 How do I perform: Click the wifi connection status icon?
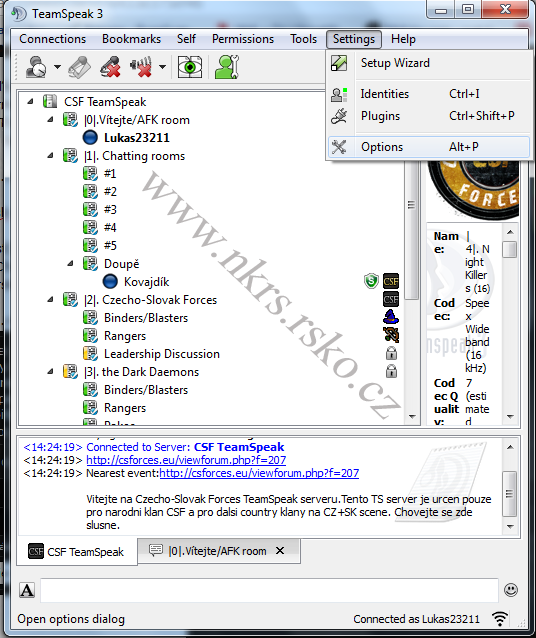point(500,619)
